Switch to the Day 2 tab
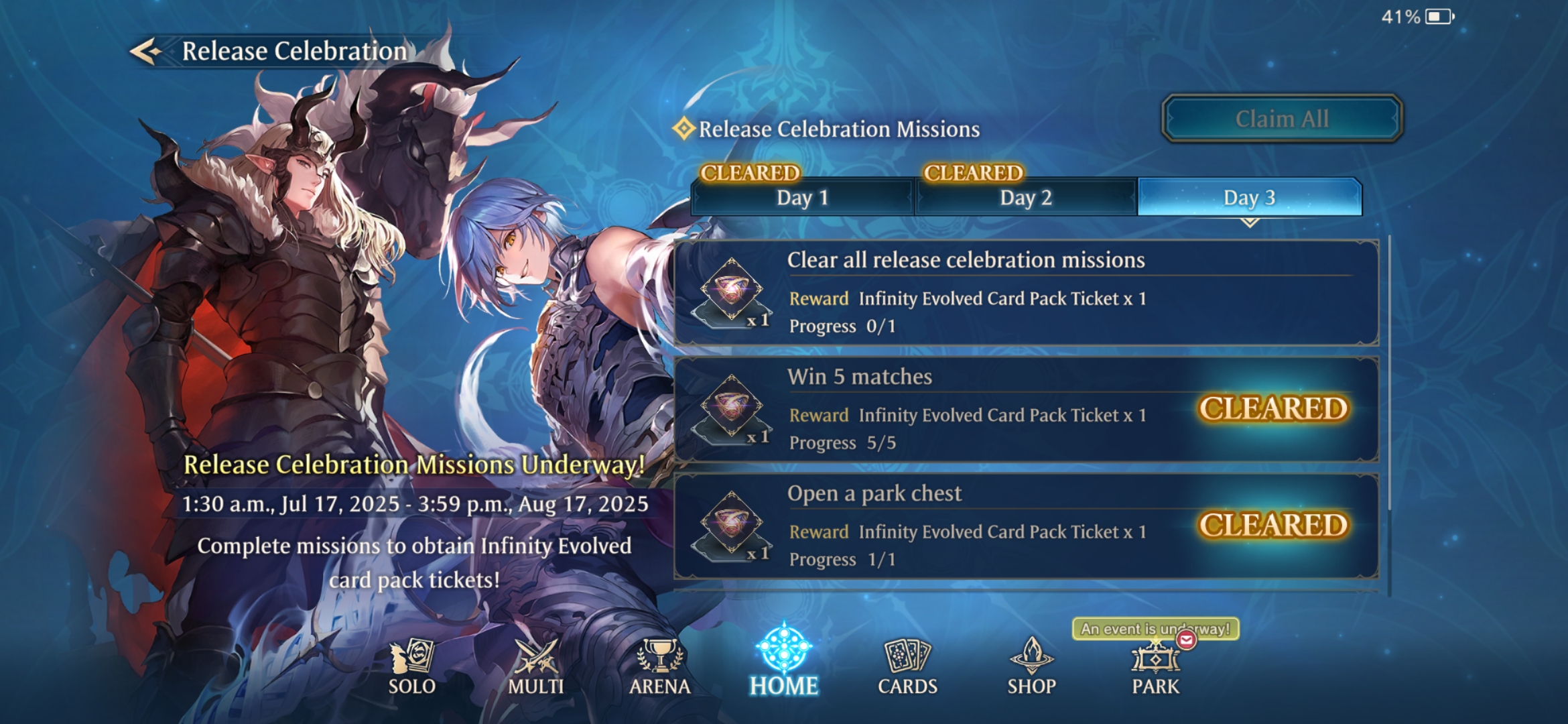Screen dimensions: 1568x724 pos(1026,197)
